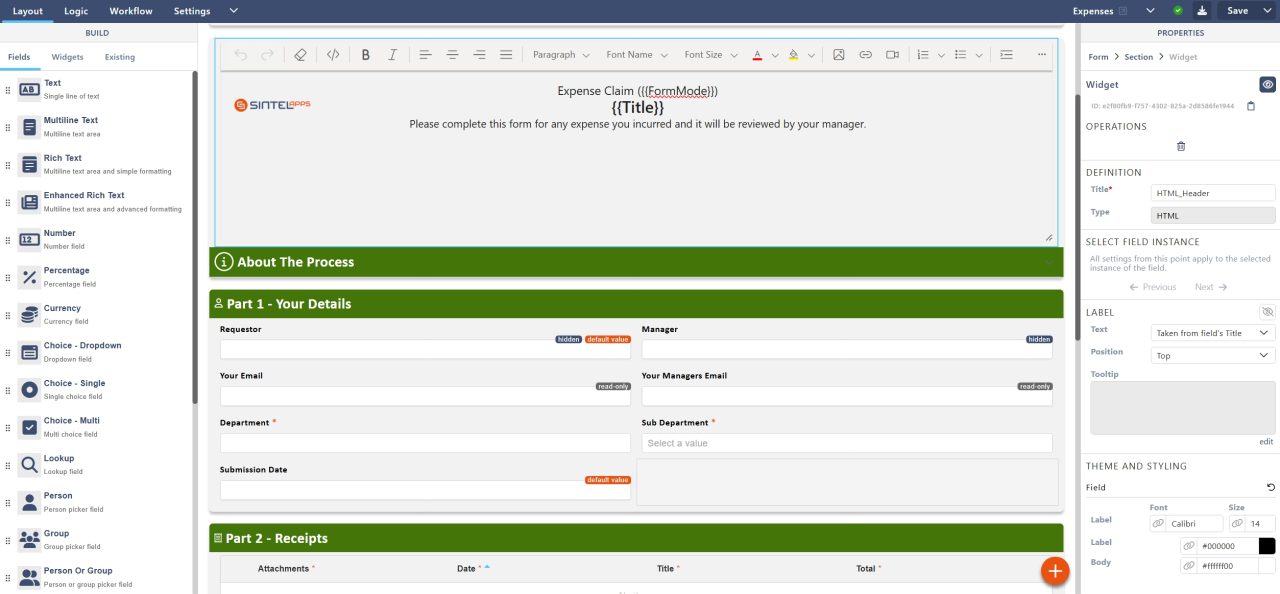Open the Layout tab
1280x594 pixels.
pyautogui.click(x=28, y=11)
